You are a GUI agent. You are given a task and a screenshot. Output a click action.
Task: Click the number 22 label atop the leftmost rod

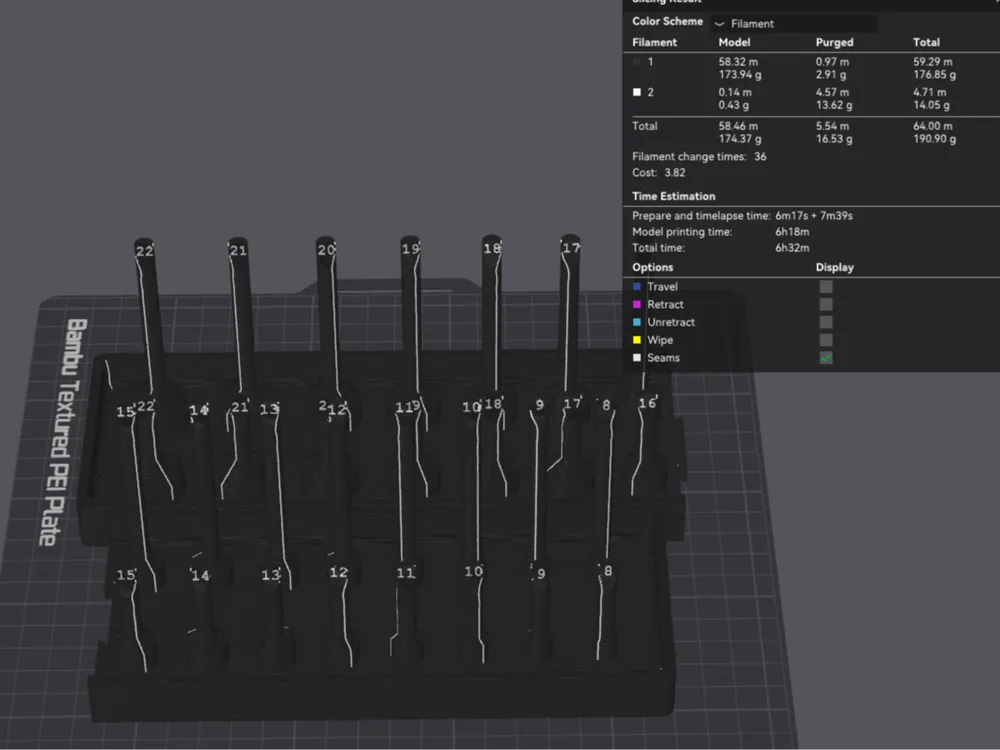pyautogui.click(x=145, y=251)
